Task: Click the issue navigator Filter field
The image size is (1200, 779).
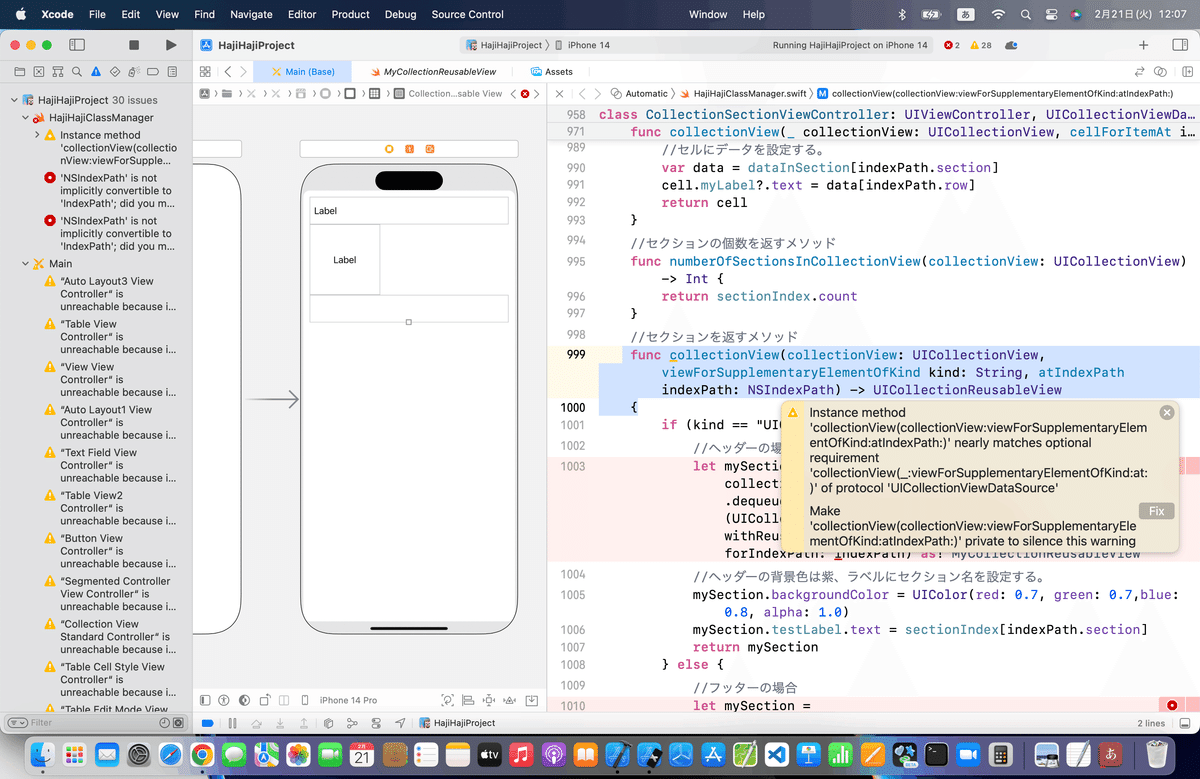Action: (x=94, y=722)
